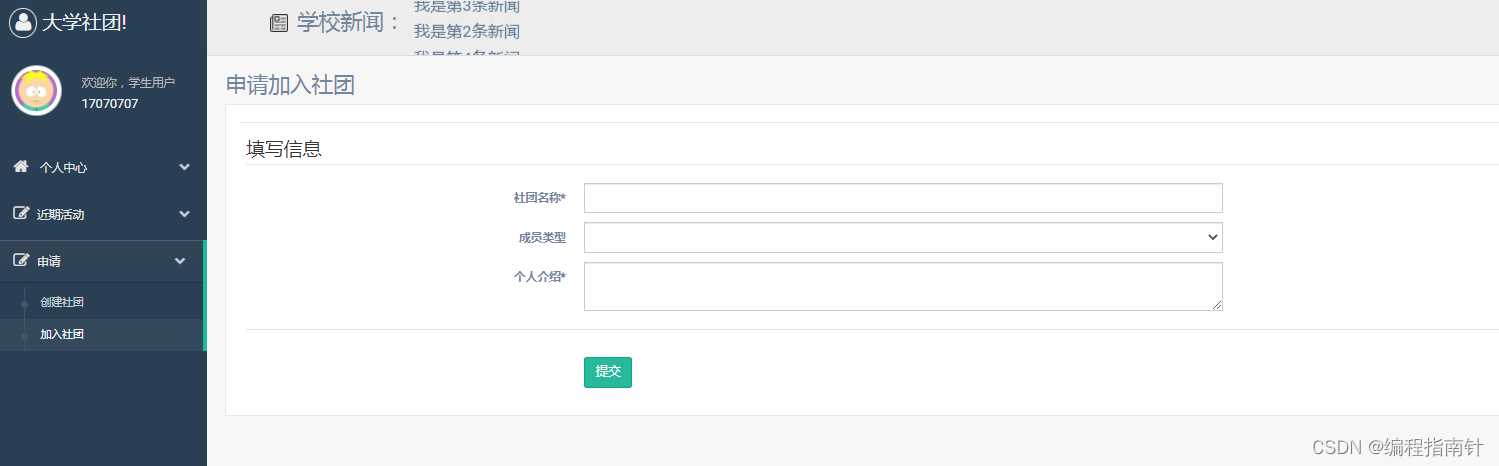The image size is (1499, 466).
Task: Open the 个人中心 menu item
Action: [103, 167]
